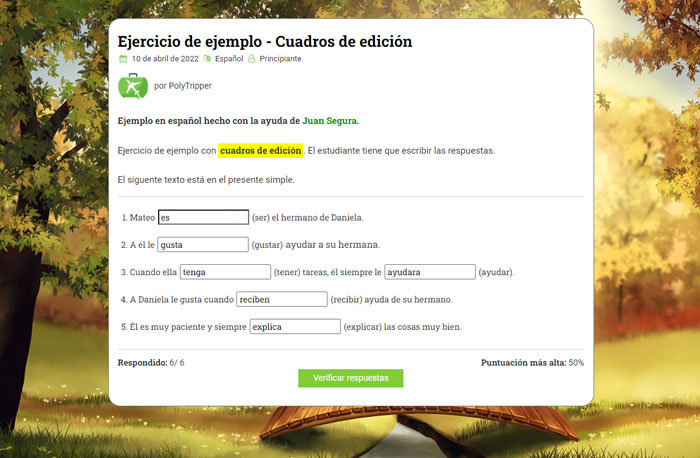Click the language icon next to Español
The height and width of the screenshot is (458, 700).
tap(207, 59)
